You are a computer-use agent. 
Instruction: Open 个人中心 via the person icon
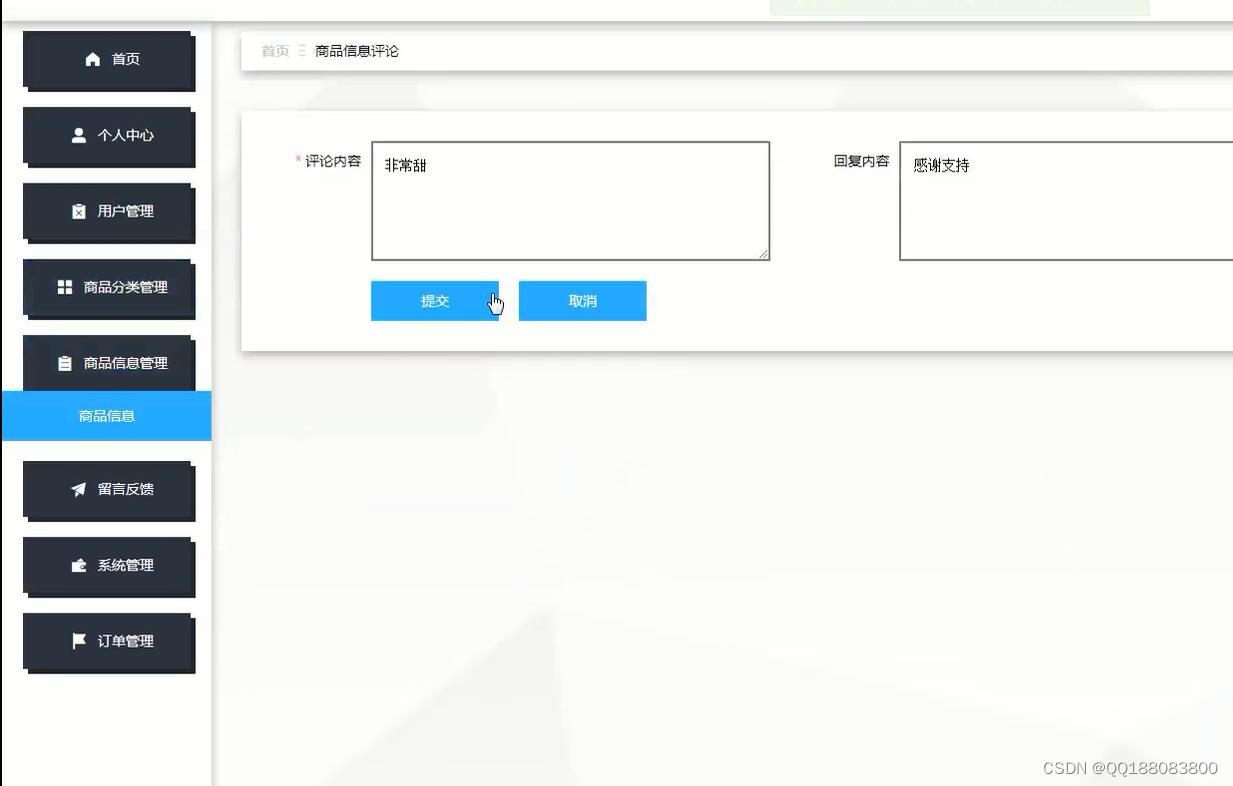78,135
